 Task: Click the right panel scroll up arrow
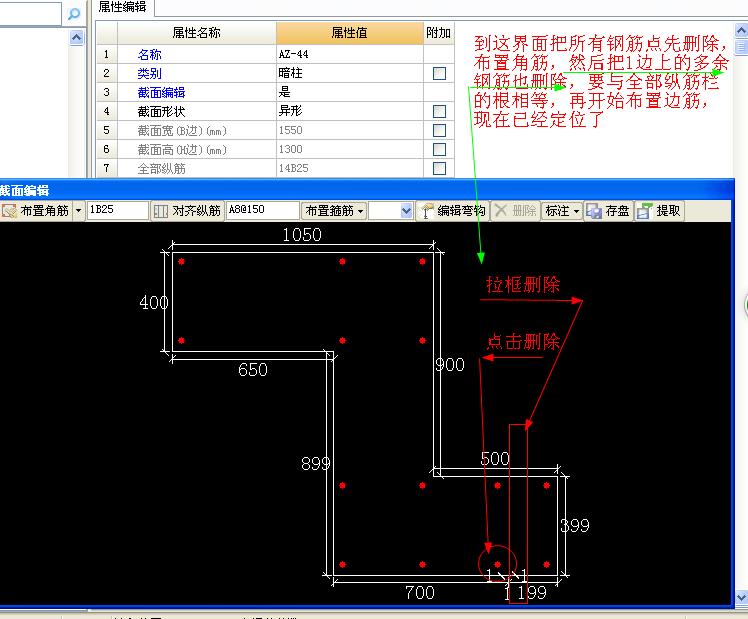[x=741, y=31]
